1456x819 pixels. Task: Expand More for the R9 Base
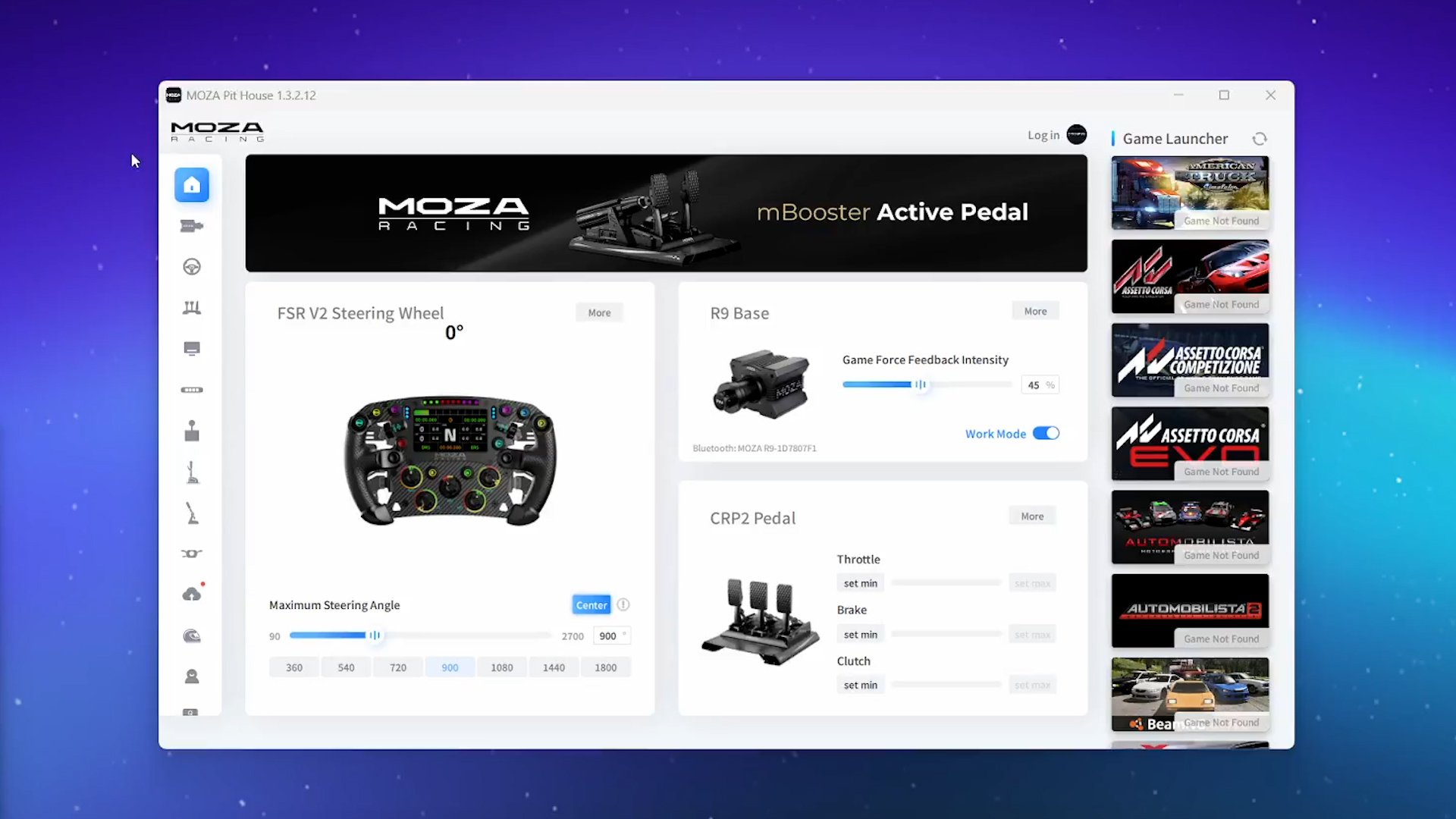(x=1035, y=311)
